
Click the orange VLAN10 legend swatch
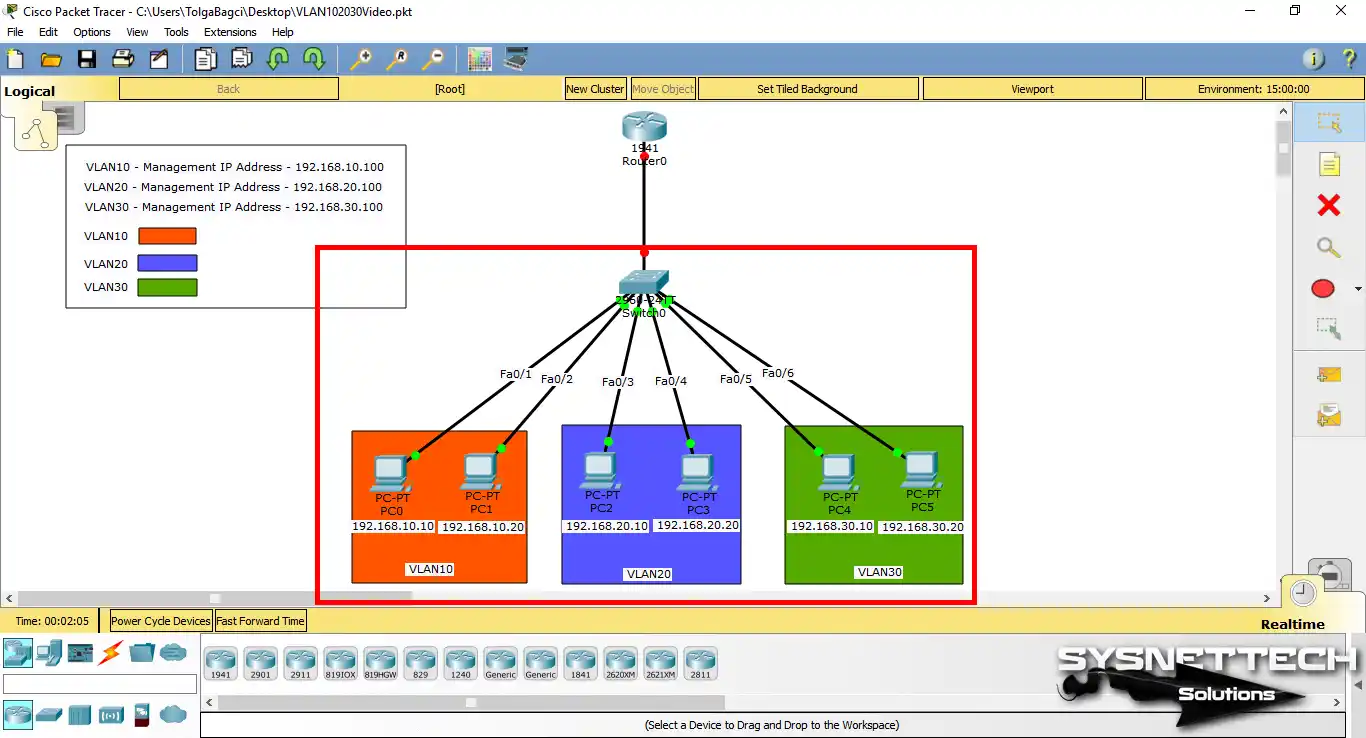[167, 236]
